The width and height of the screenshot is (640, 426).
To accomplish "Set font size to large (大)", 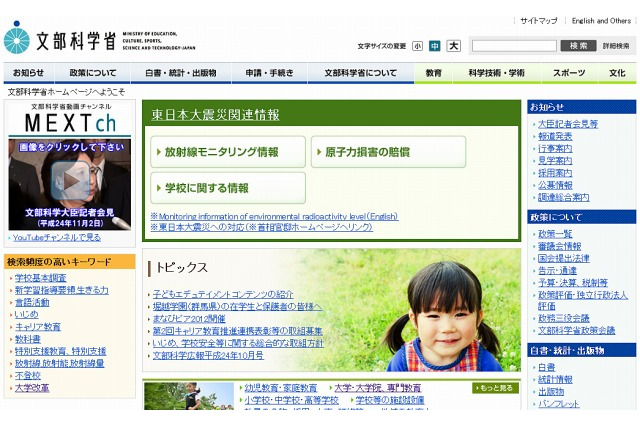I will (453, 46).
